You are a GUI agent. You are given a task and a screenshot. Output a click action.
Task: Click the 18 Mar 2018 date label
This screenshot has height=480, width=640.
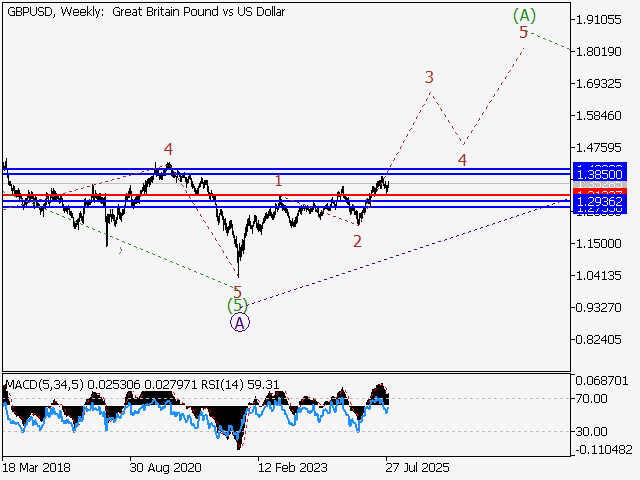37,467
